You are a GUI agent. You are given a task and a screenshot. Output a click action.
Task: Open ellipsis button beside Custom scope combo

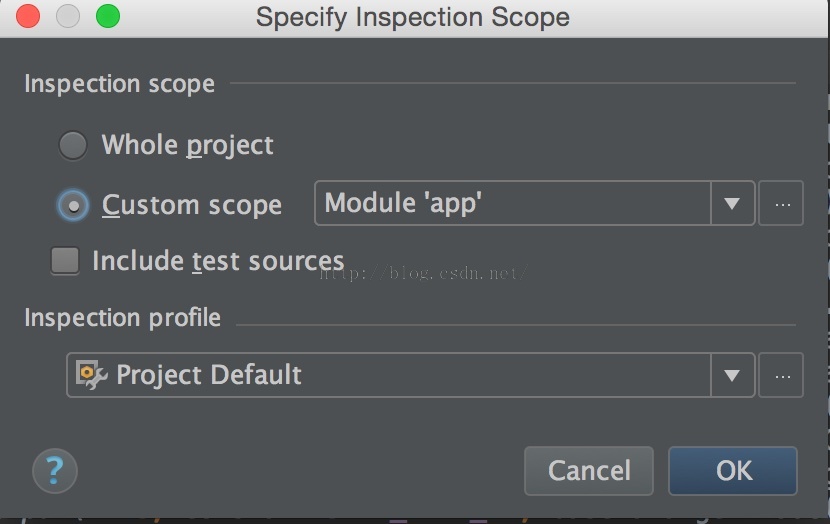click(781, 203)
